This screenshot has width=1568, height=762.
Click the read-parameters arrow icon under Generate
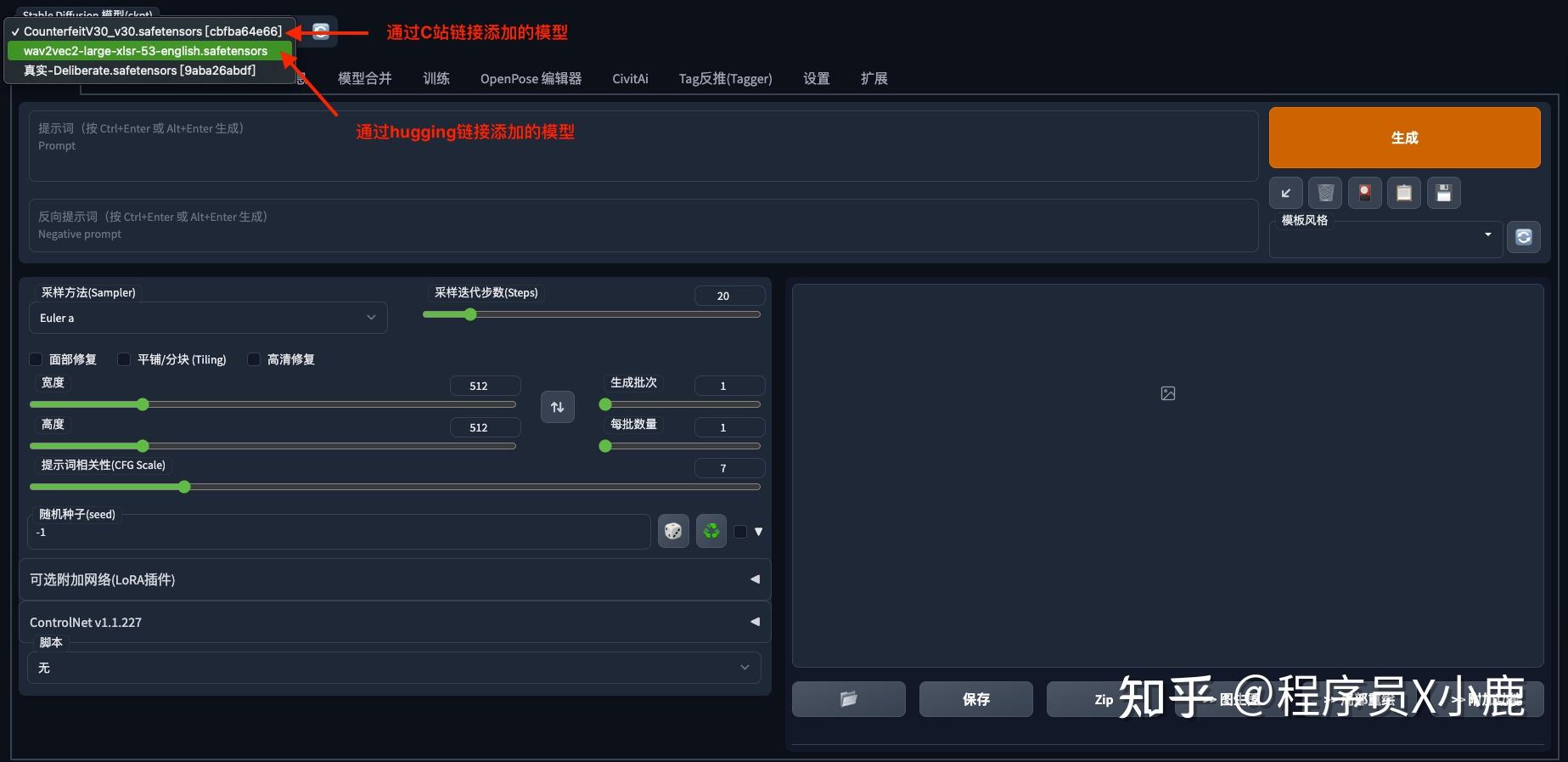click(1286, 193)
